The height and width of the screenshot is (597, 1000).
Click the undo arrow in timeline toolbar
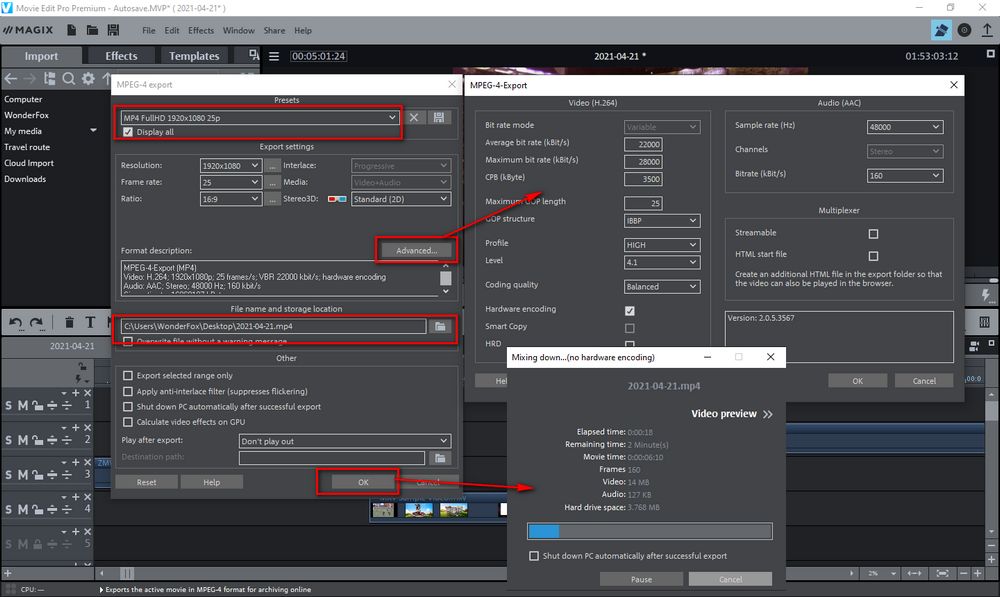pyautogui.click(x=16, y=322)
